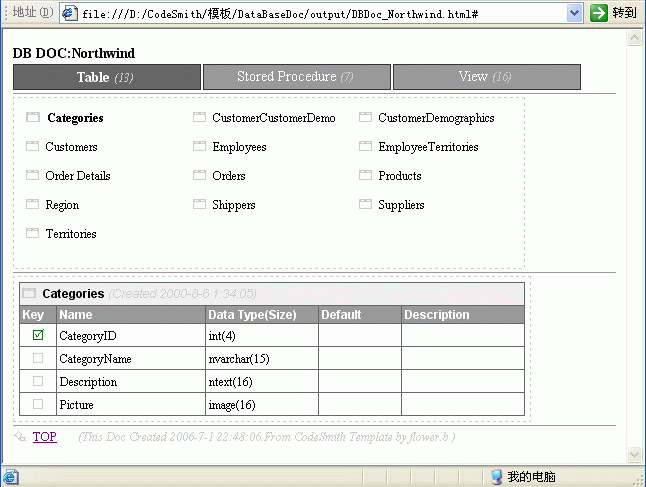Click the table icon beside Employees
Viewport: 646px width, 487px height.
(199, 146)
